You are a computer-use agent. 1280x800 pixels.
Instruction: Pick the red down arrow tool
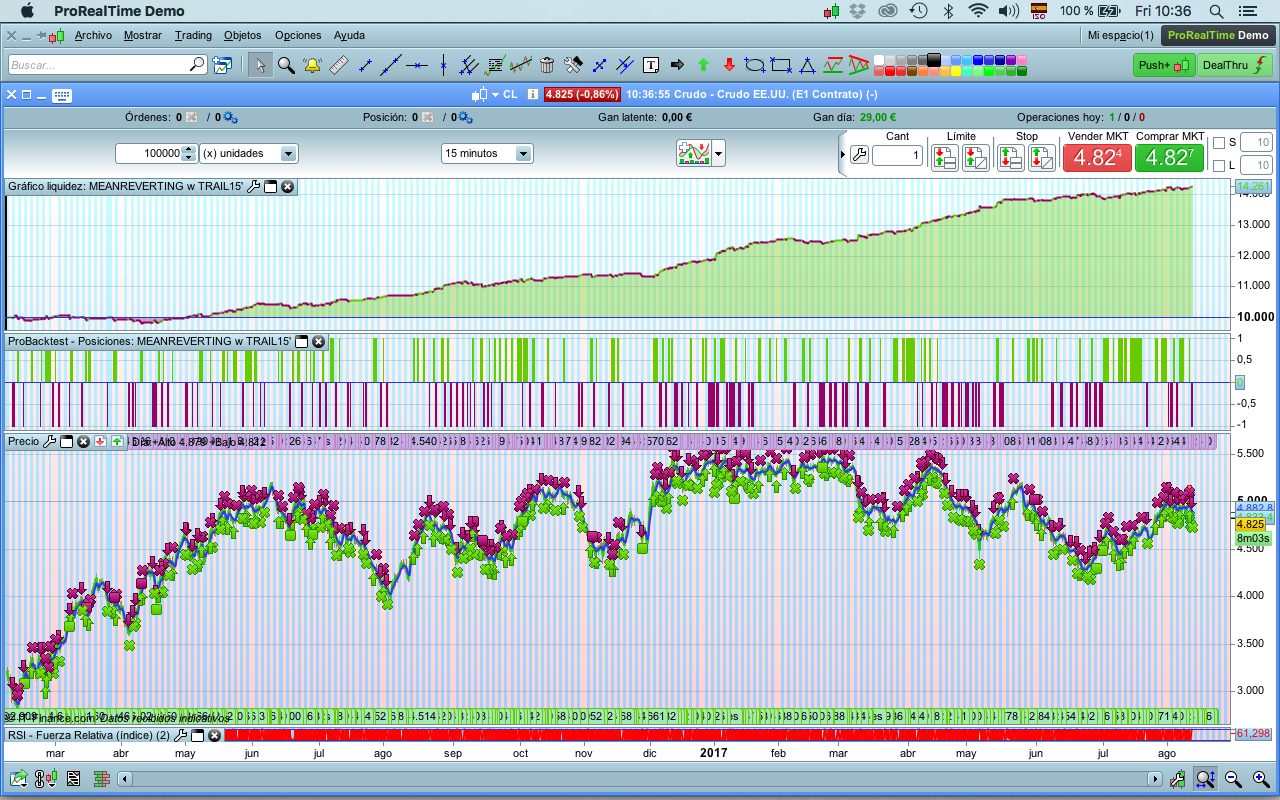pos(729,65)
